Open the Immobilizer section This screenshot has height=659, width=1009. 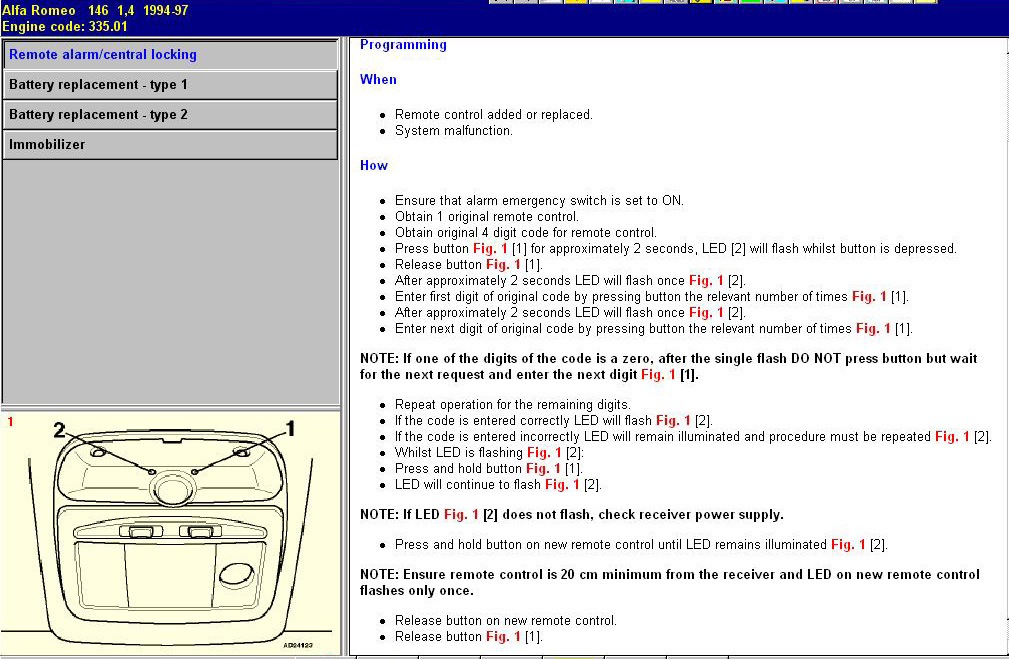[170, 144]
